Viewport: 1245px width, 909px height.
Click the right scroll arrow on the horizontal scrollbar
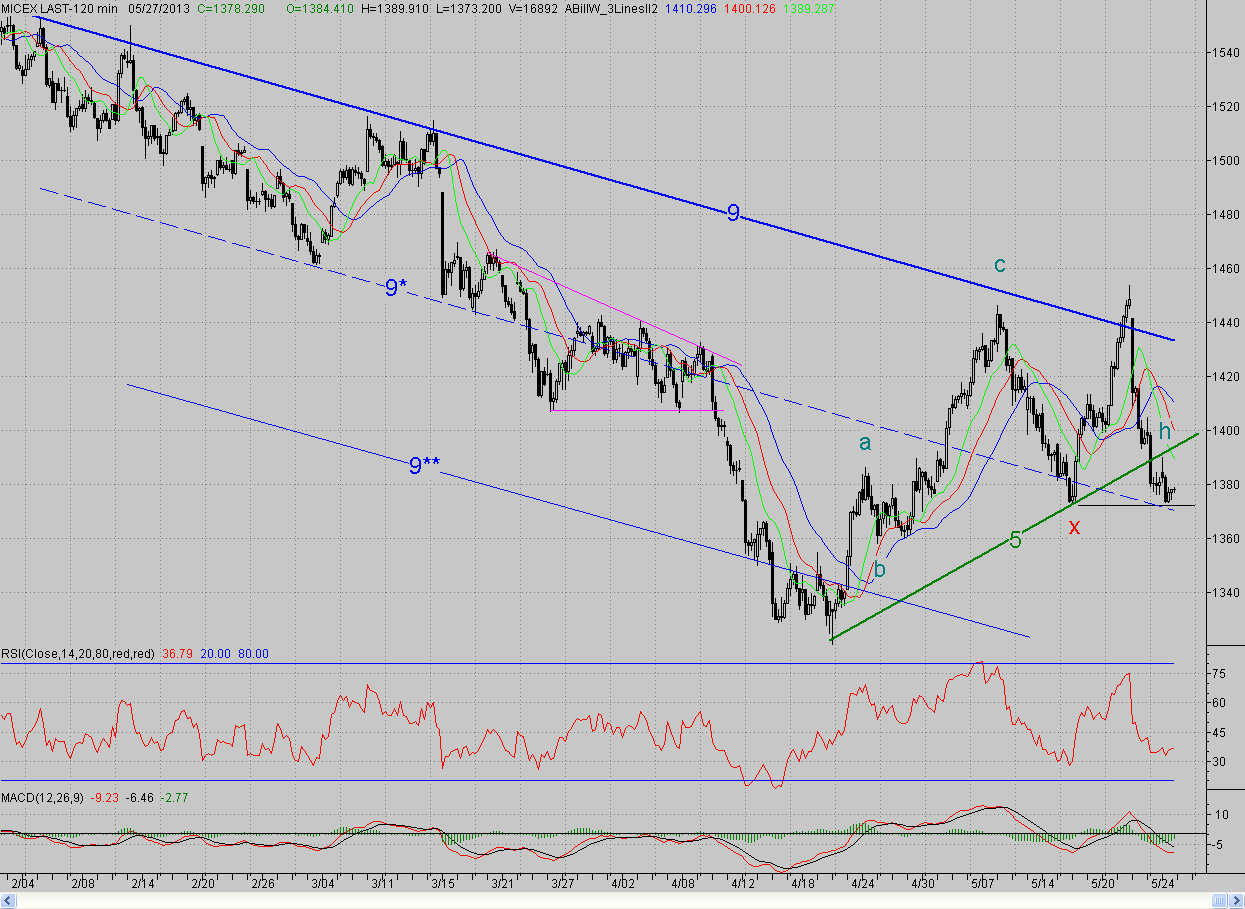(1237, 902)
